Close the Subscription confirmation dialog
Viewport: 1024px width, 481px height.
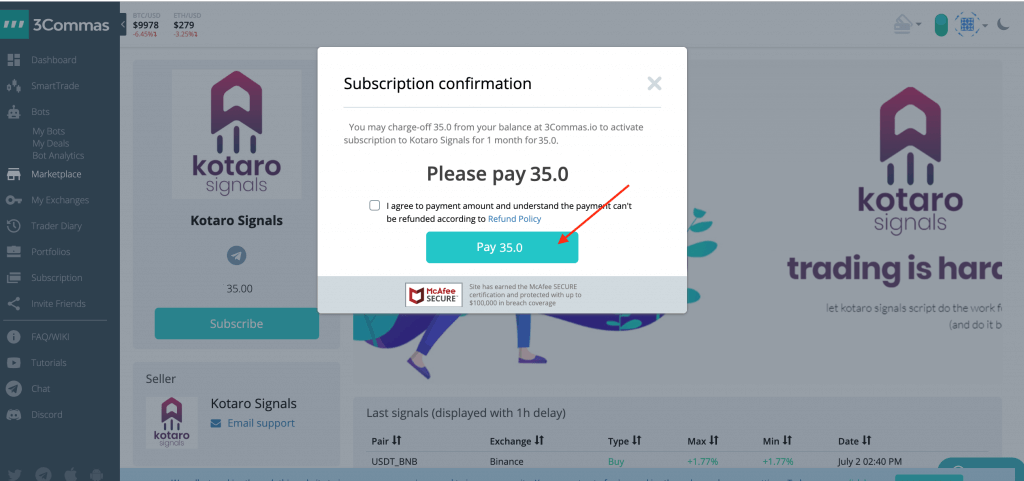654,84
